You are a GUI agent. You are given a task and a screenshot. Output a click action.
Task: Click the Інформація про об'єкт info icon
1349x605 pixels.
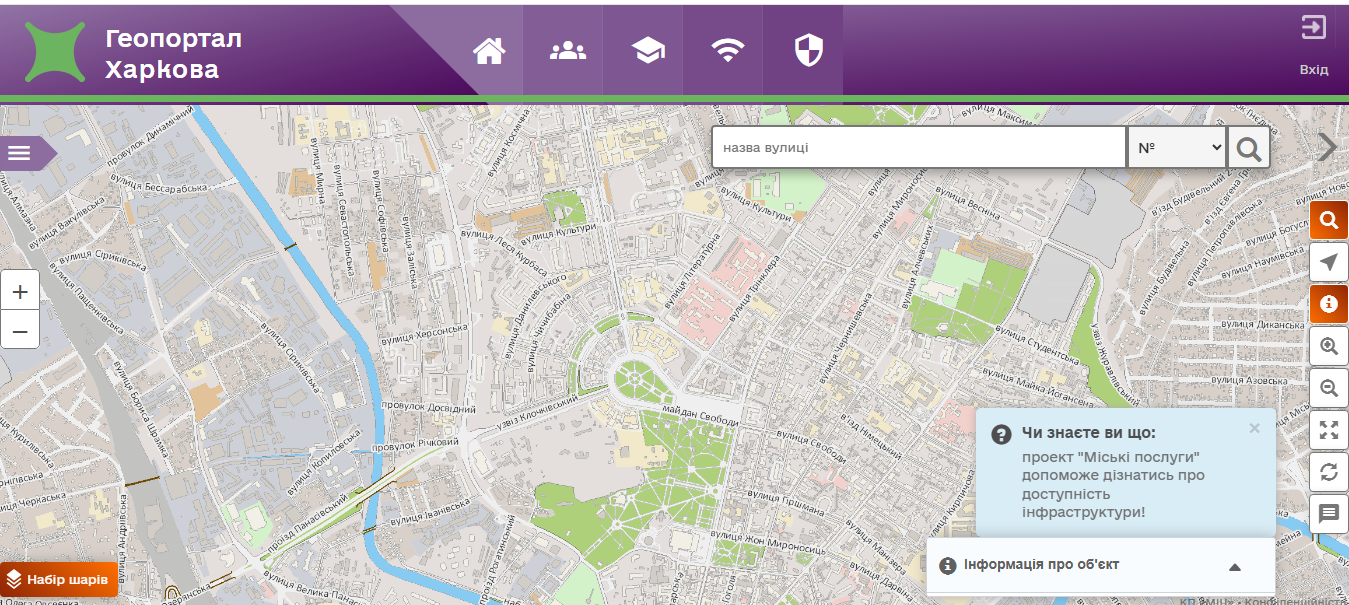948,565
